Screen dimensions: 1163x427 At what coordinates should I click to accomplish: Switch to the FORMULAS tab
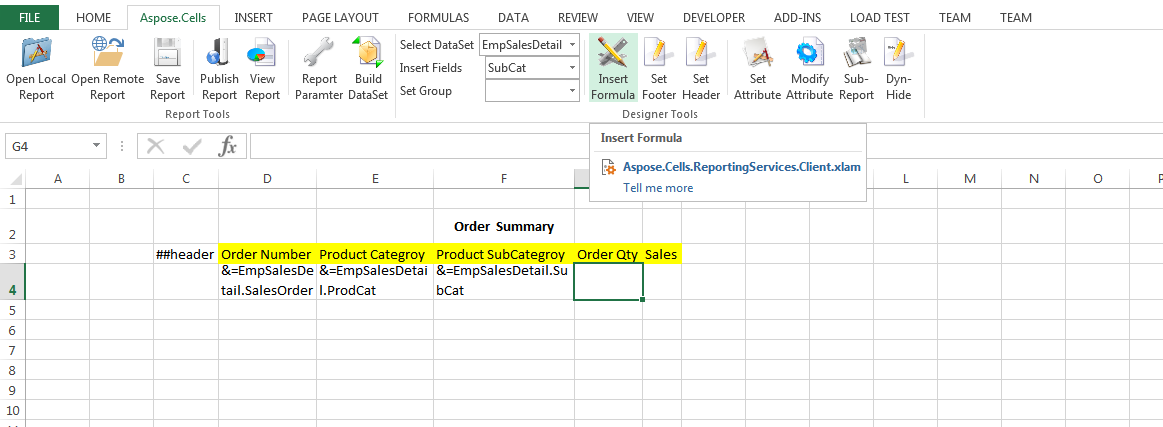tap(438, 17)
